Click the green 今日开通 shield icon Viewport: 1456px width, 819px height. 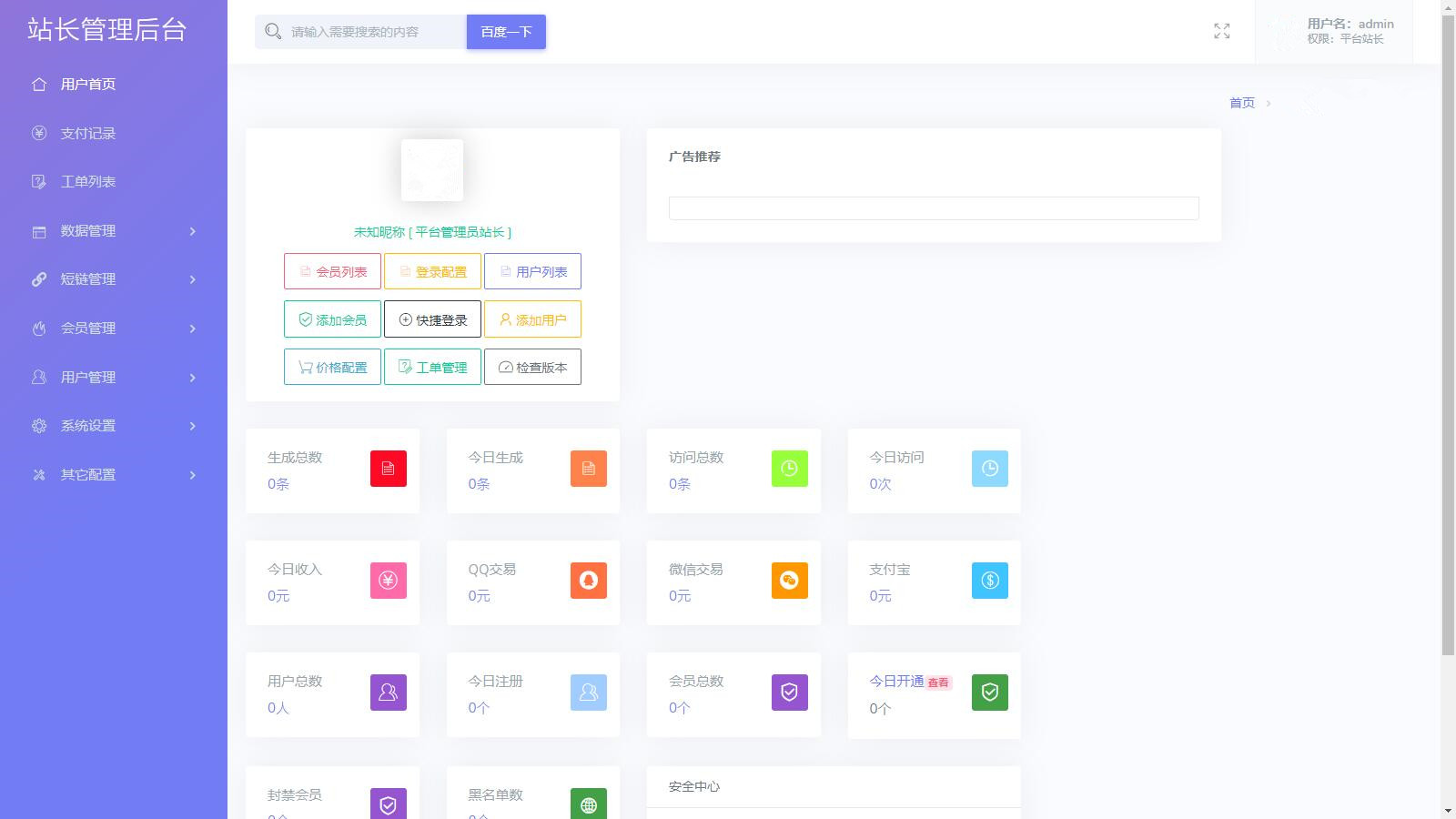coord(989,693)
